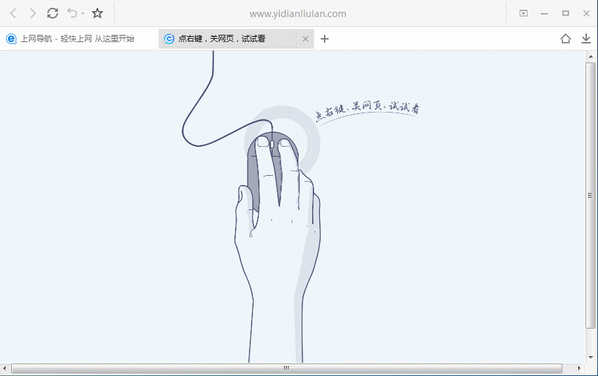This screenshot has width=599, height=378.
Task: Open the dropdown arrow beside the undo icon
Action: (83, 14)
